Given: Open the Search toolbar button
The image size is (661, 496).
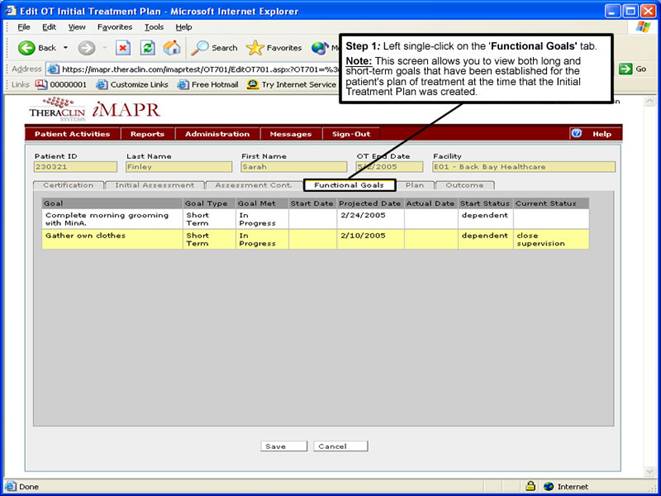Looking at the screenshot, I should coord(215,47).
